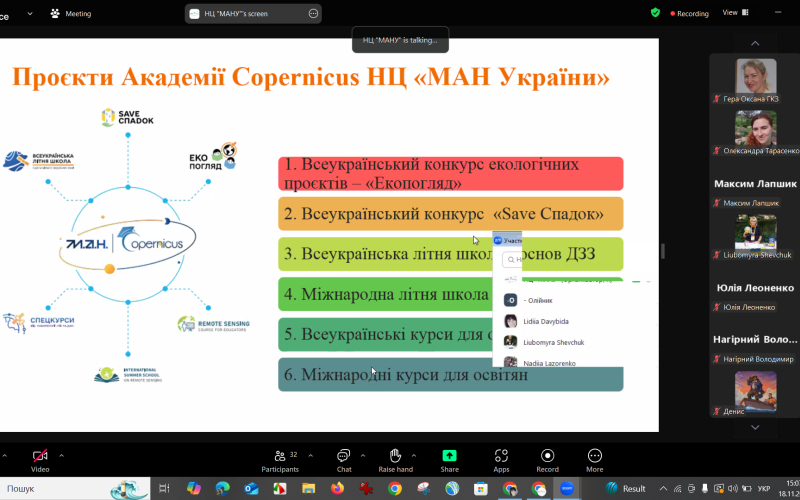This screenshot has width=800, height=500.
Task: Open the Participants panel
Action: pos(280,460)
